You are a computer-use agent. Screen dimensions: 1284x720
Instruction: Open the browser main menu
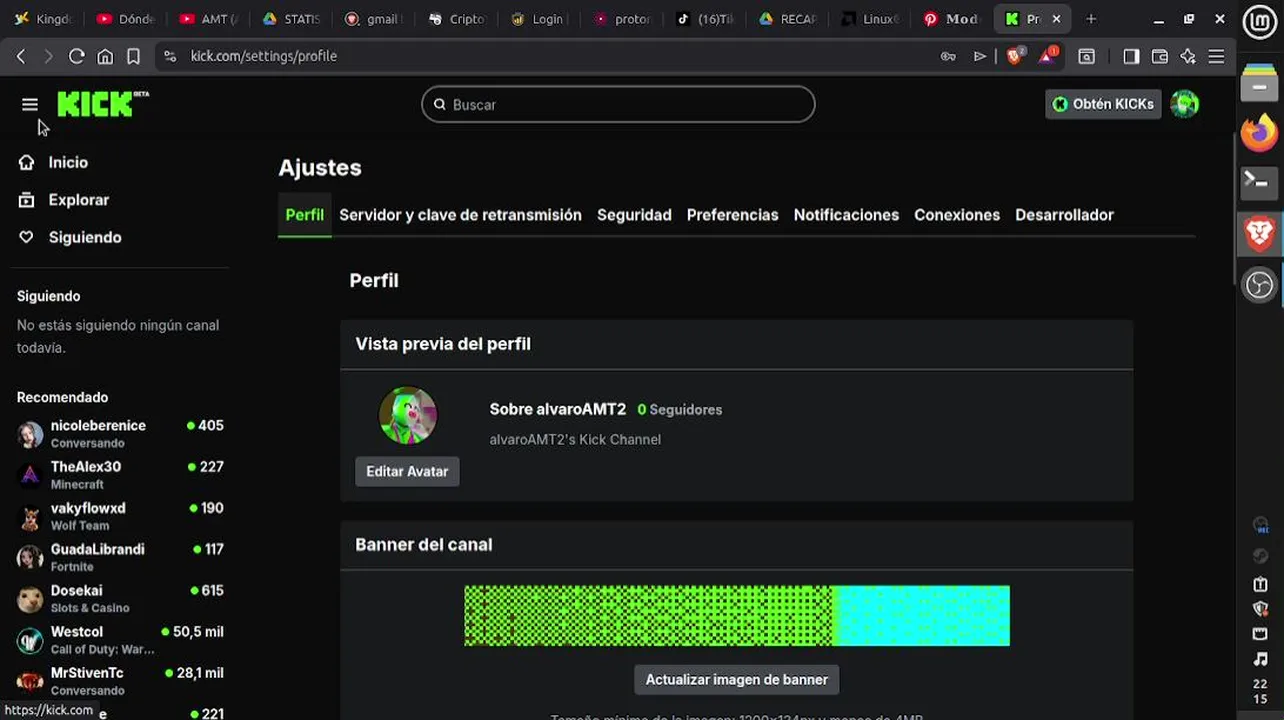point(1216,56)
